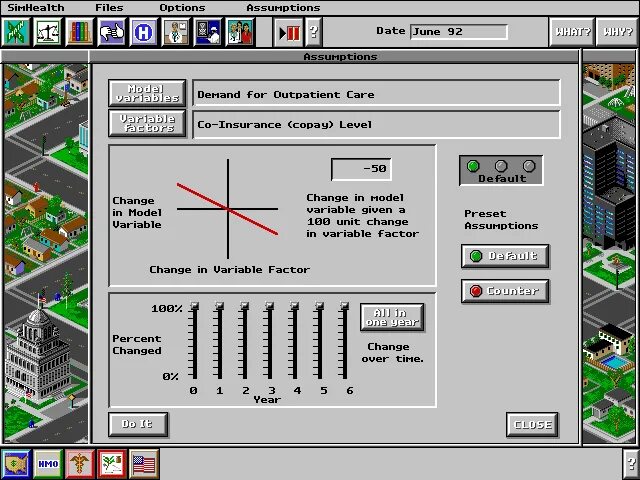Click the CLOSE button

click(x=532, y=424)
